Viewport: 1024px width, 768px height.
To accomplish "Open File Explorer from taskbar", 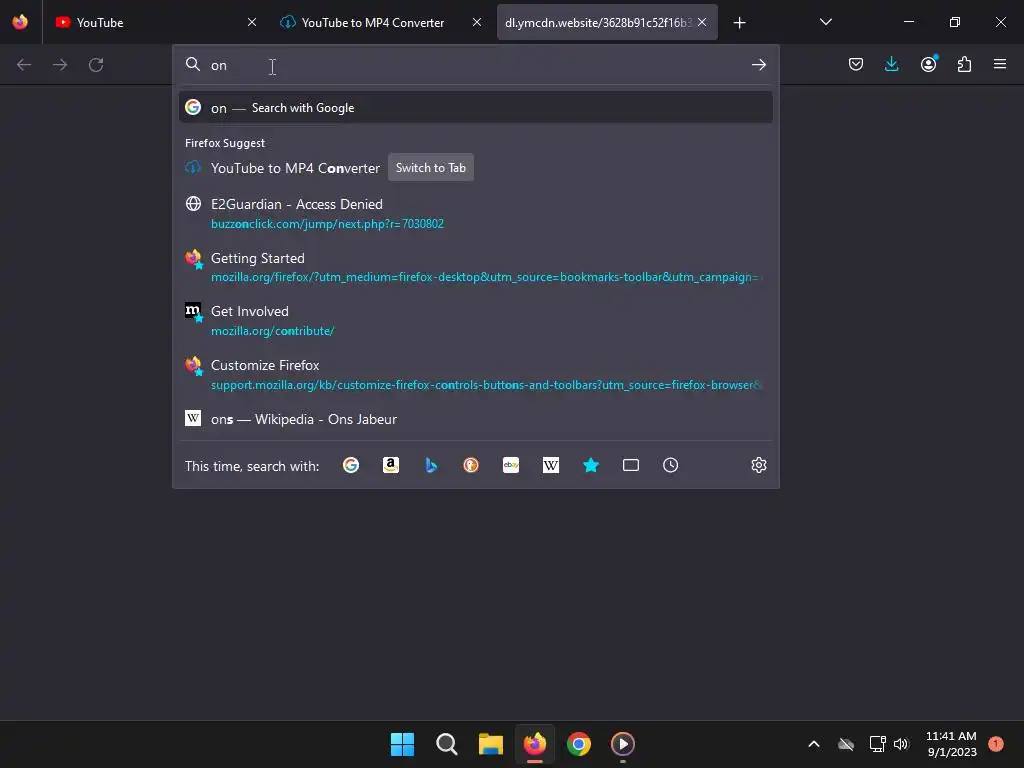I will click(x=490, y=744).
